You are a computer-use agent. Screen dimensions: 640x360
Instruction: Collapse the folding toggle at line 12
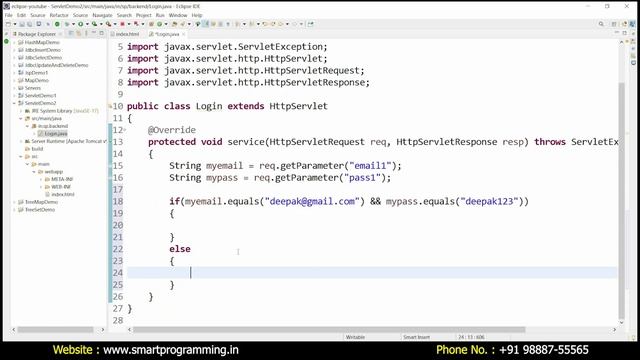click(x=124, y=130)
